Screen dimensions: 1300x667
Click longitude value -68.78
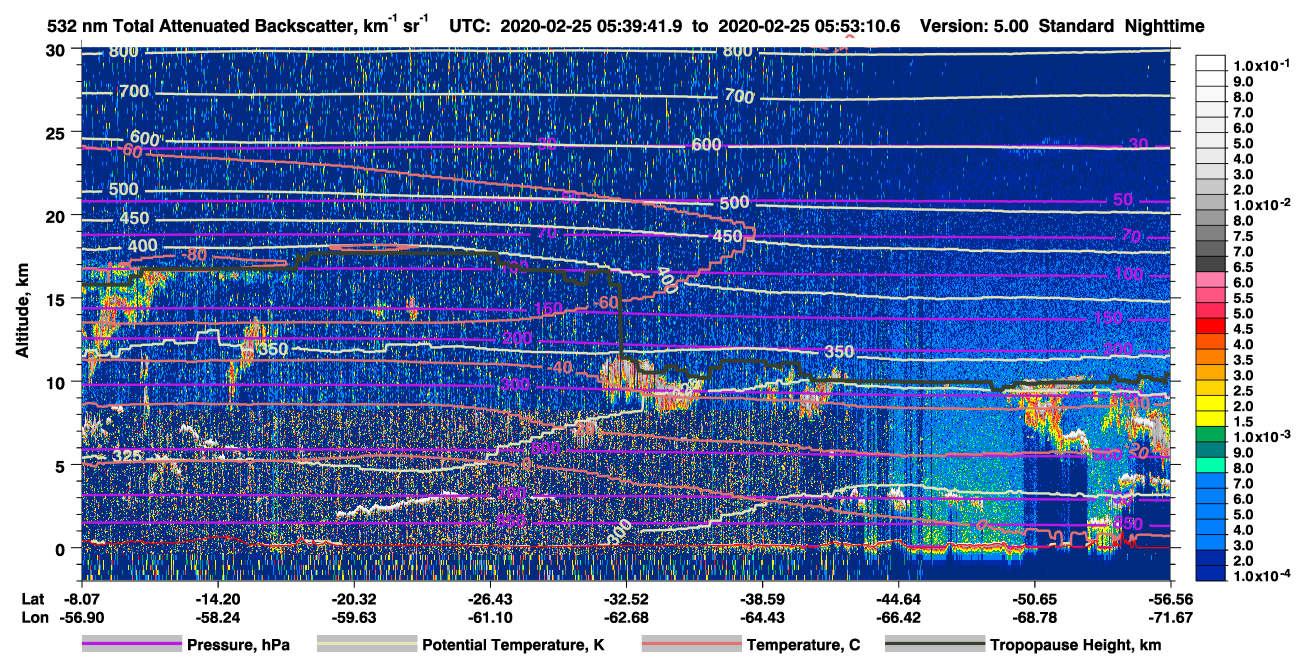[1035, 617]
